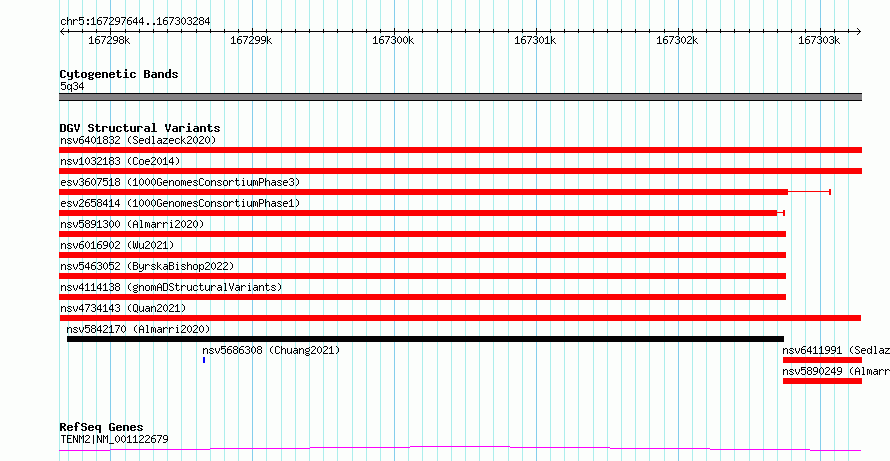Click the black bar of nsv5842170
Image resolution: width=890 pixels, height=461 pixels.
point(425,339)
